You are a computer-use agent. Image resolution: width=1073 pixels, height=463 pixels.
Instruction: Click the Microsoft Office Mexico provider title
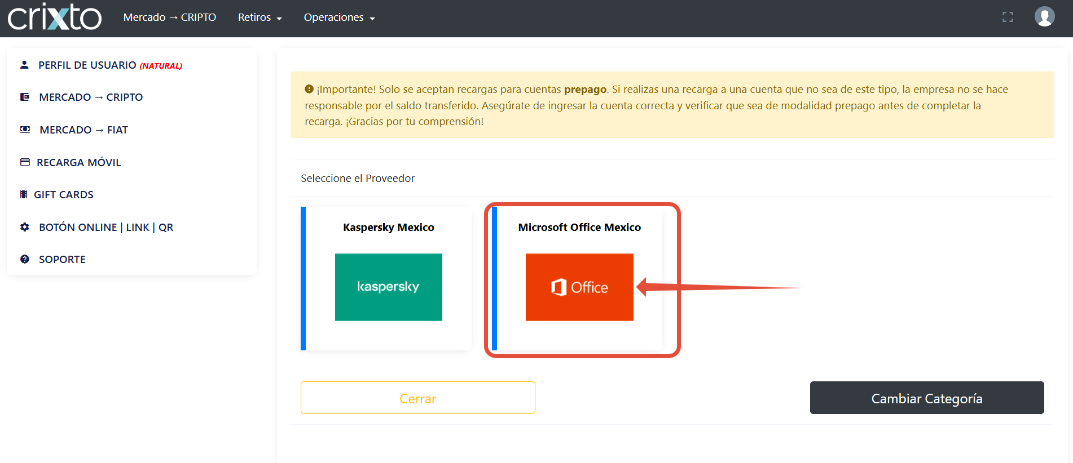[580, 227]
